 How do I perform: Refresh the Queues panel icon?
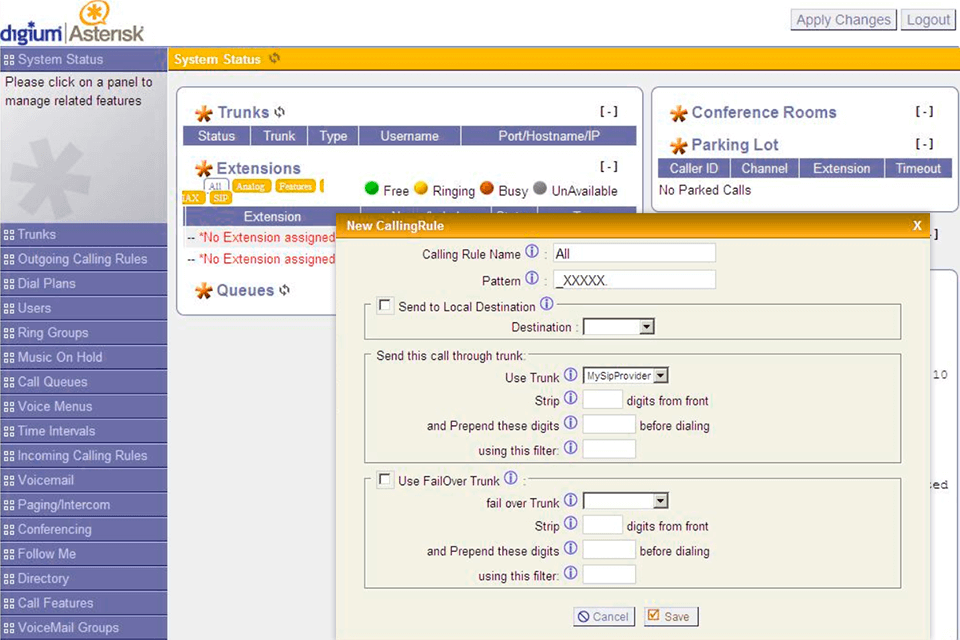285,290
